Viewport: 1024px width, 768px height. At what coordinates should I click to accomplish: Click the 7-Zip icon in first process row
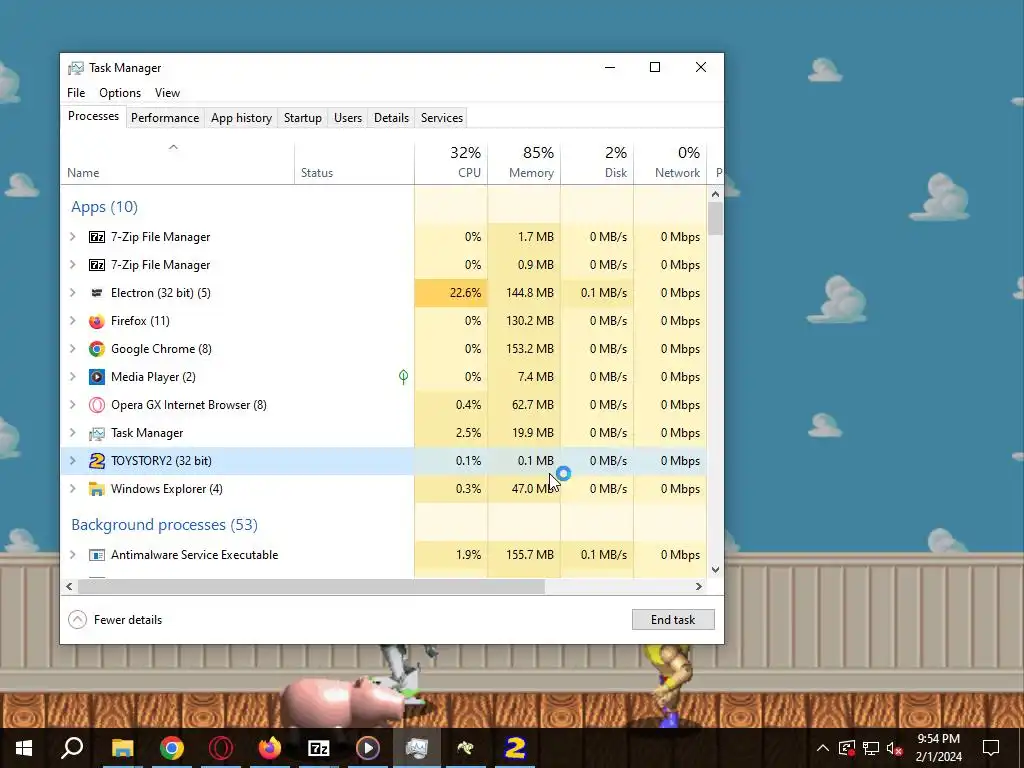click(97, 237)
